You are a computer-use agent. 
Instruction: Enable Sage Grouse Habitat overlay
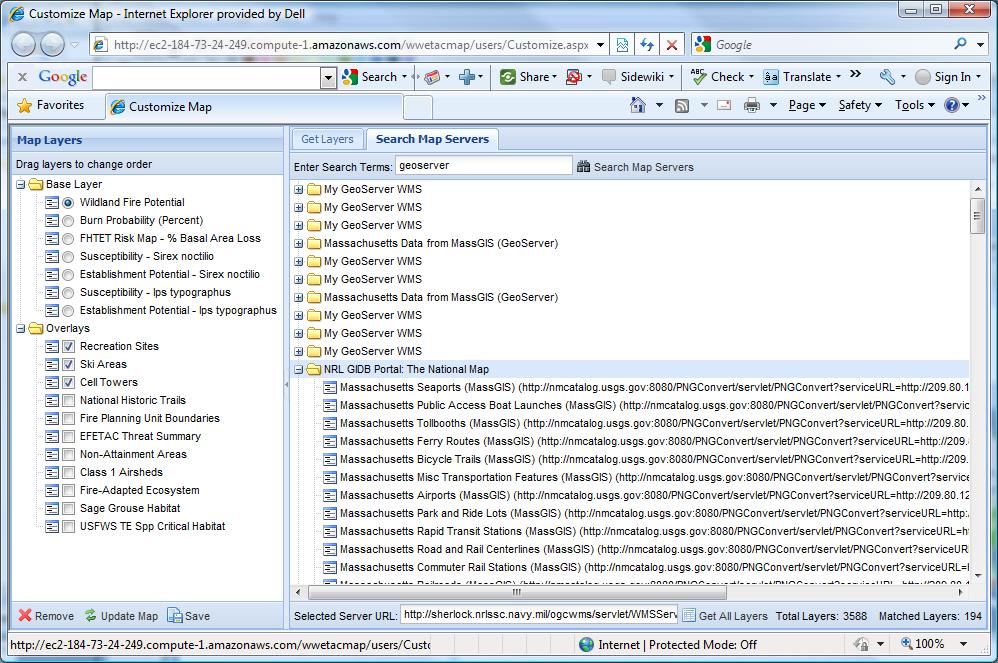69,509
